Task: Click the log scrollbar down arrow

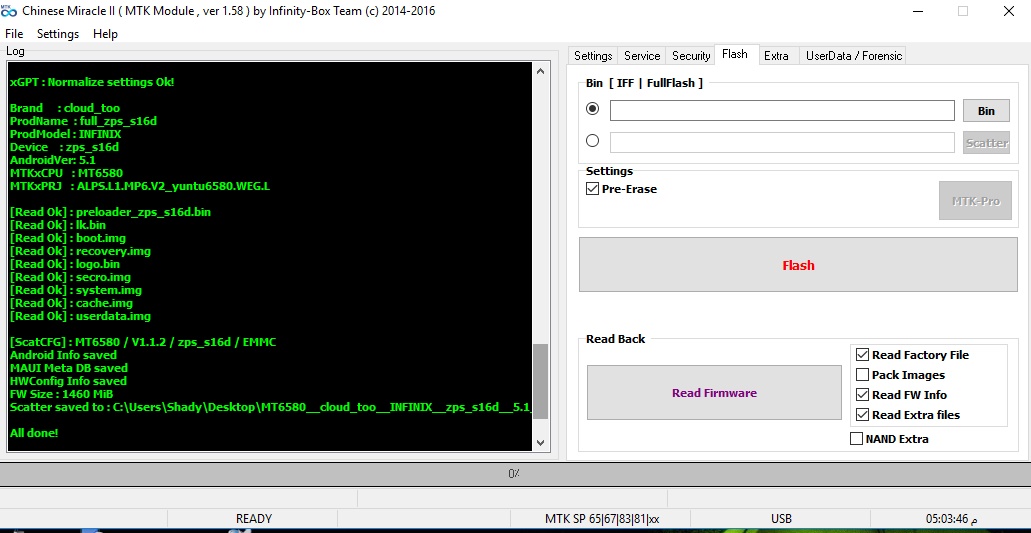Action: pos(540,442)
